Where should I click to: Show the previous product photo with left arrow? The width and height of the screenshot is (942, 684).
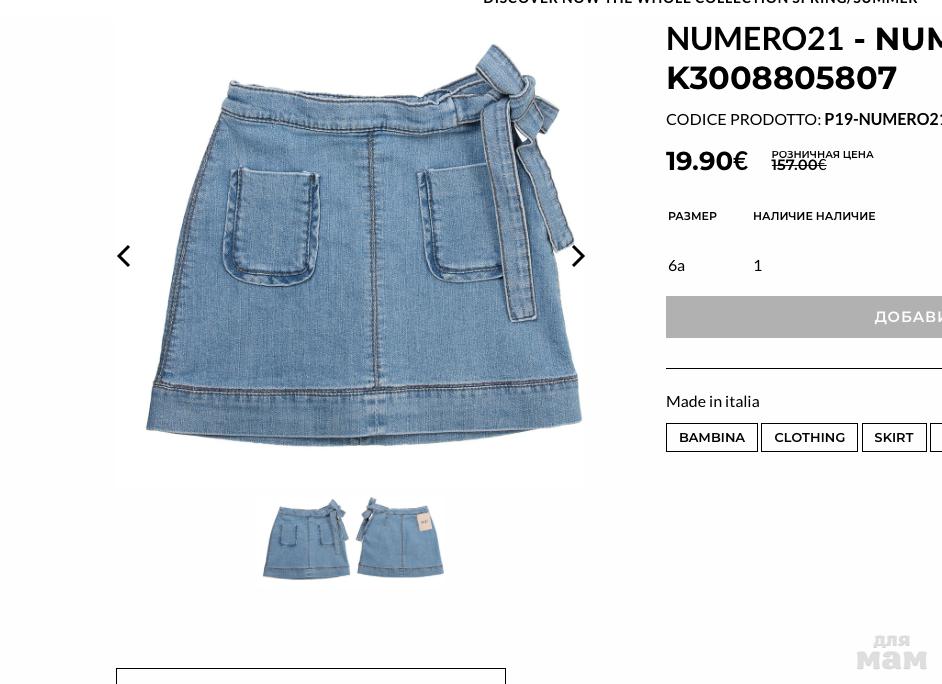(124, 256)
